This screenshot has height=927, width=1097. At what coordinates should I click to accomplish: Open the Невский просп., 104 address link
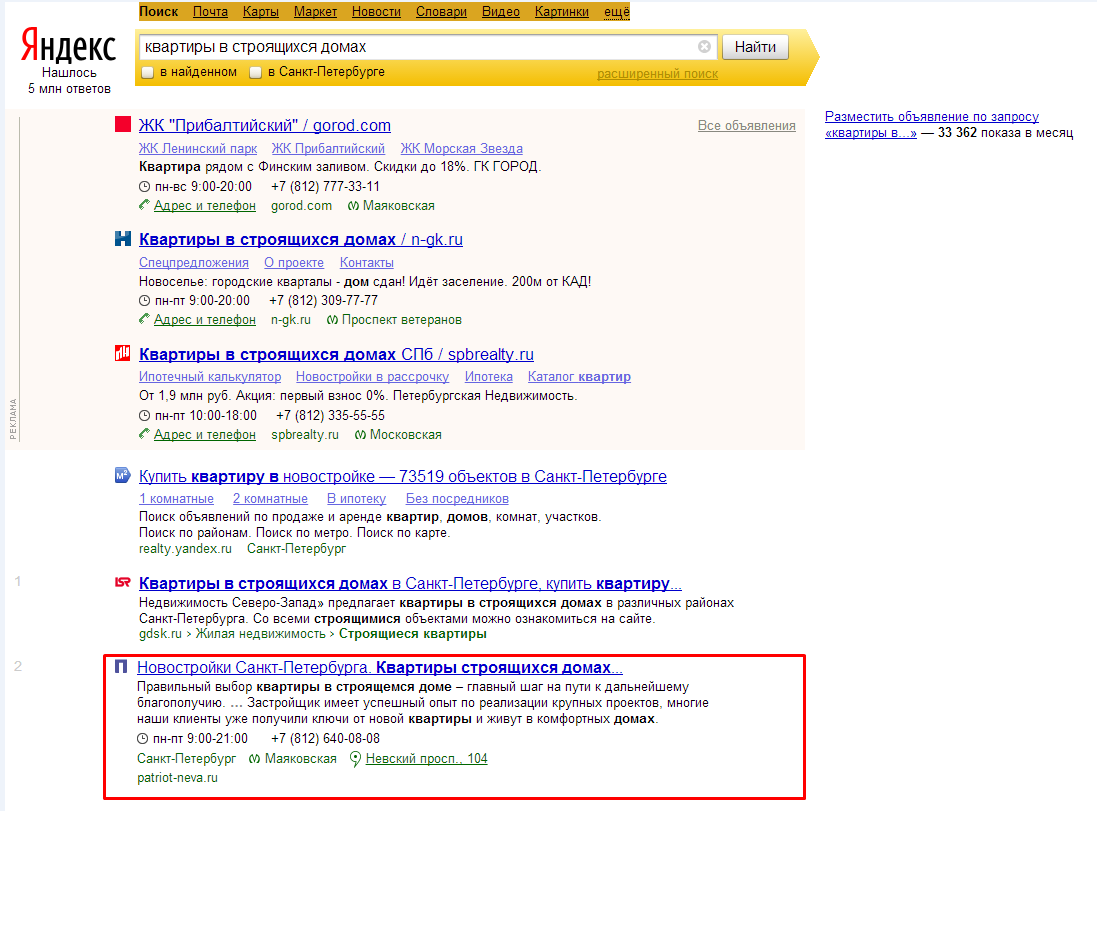[x=427, y=759]
